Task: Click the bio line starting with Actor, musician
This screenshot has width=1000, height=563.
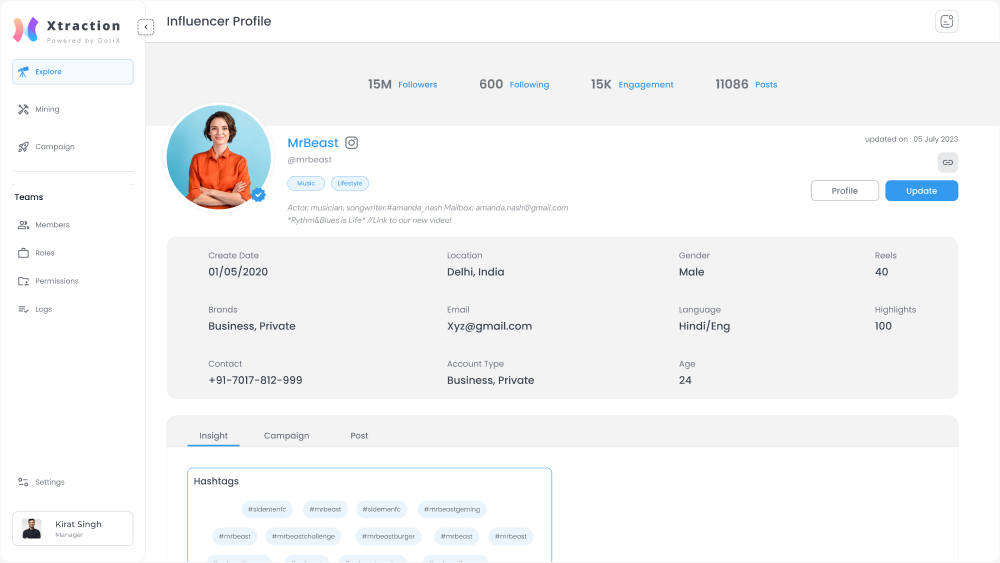Action: pyautogui.click(x=427, y=208)
